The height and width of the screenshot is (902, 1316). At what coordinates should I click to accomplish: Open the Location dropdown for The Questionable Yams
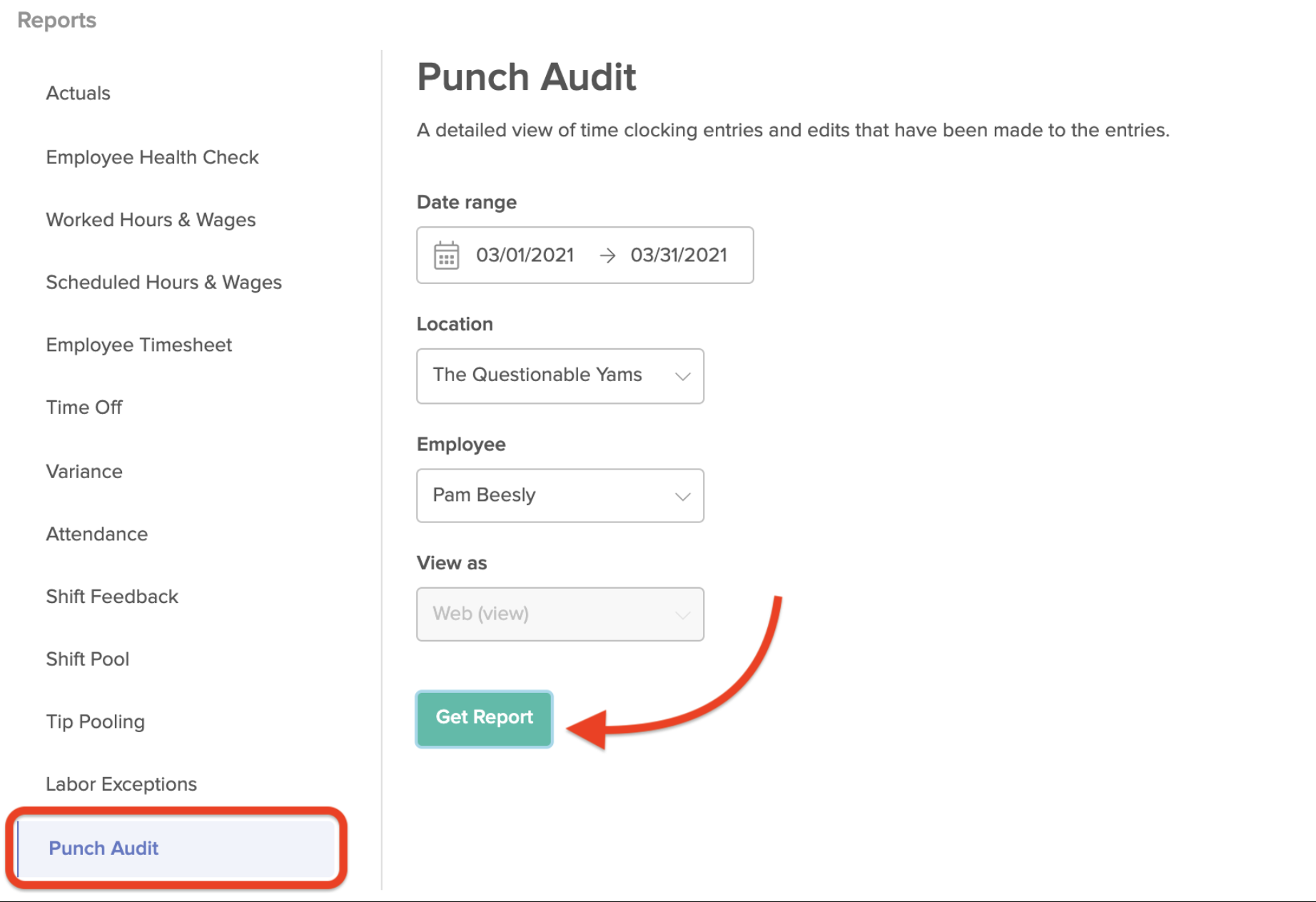coord(560,376)
